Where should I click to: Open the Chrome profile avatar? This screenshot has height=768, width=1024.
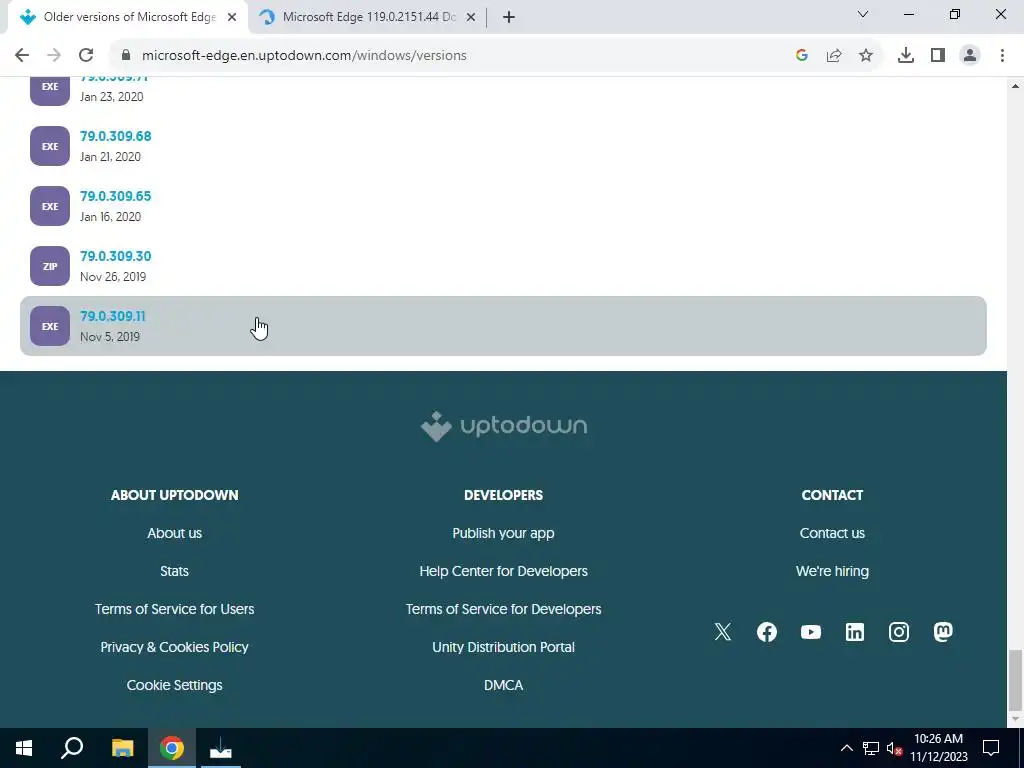click(970, 56)
